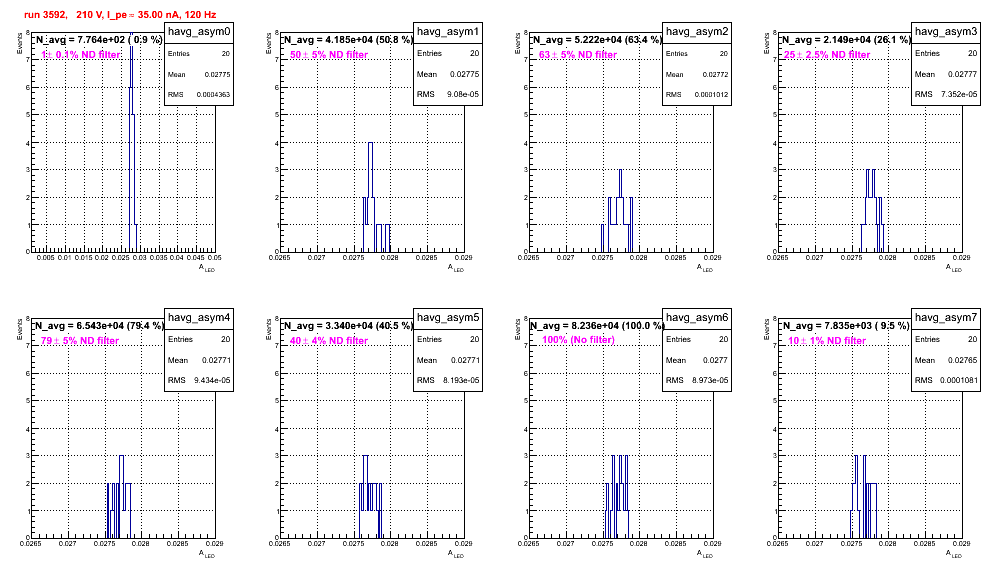Click Entries 20 row in havg_asym5 box
This screenshot has height=572, width=996.
pos(448,339)
